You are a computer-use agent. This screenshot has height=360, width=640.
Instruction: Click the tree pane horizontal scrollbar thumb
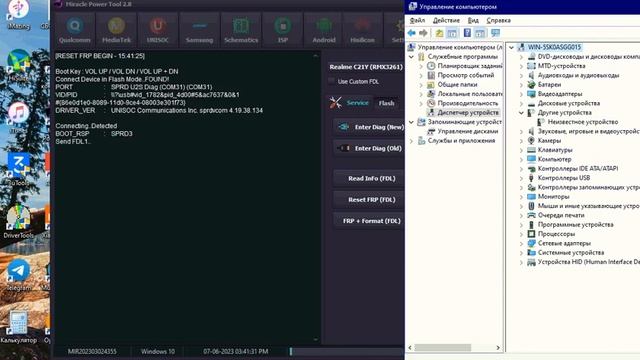coord(442,347)
